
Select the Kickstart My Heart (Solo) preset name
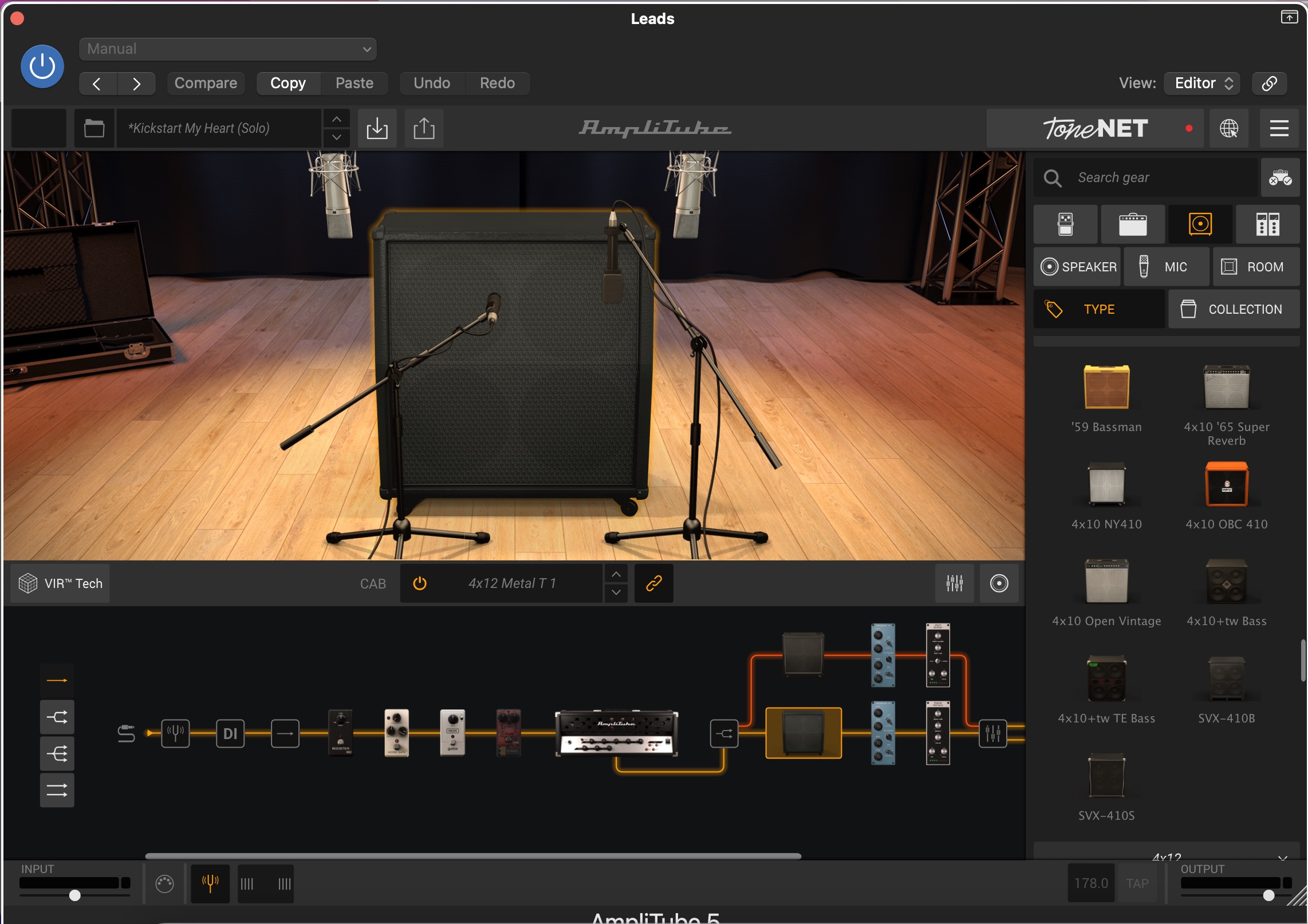click(218, 128)
